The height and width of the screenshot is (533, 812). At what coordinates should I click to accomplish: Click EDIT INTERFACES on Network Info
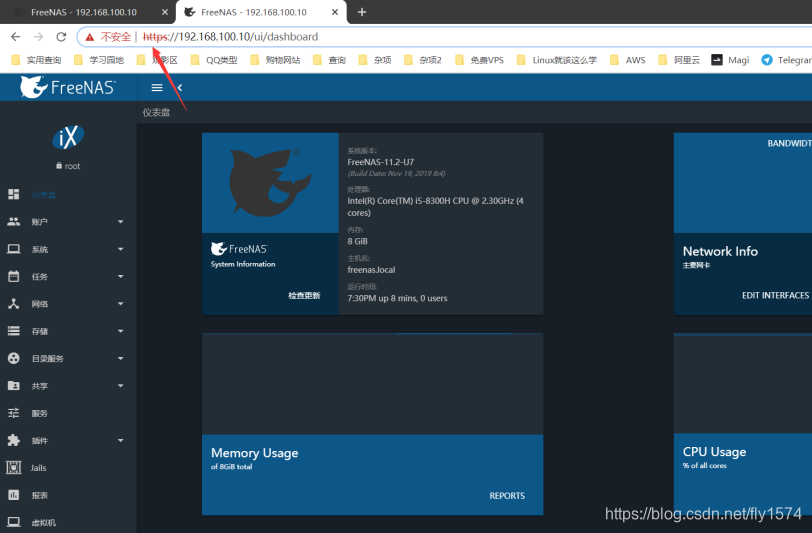coord(775,295)
